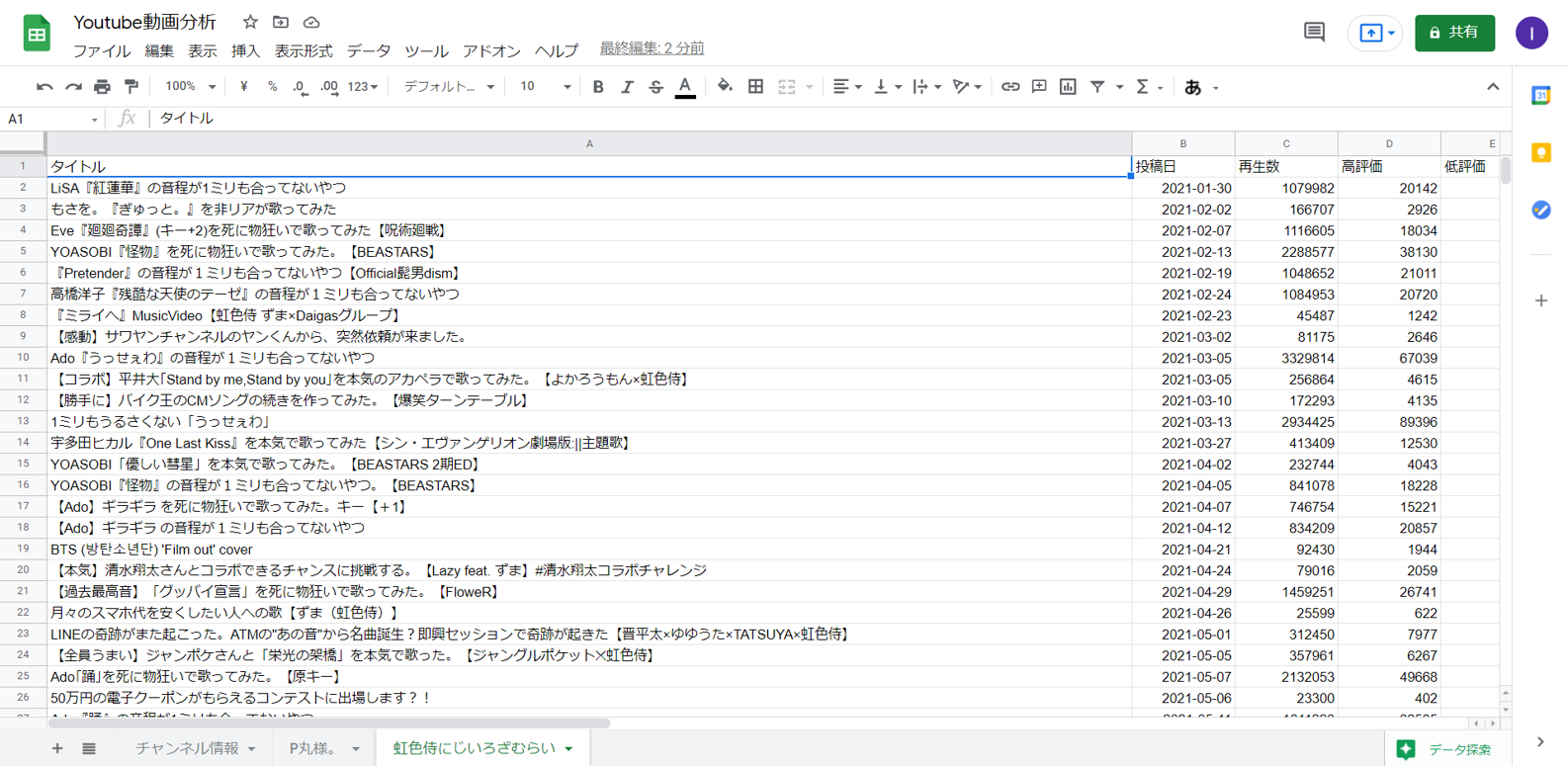
Task: Expand the A1 name box dropdown arrow
Action: (x=95, y=120)
